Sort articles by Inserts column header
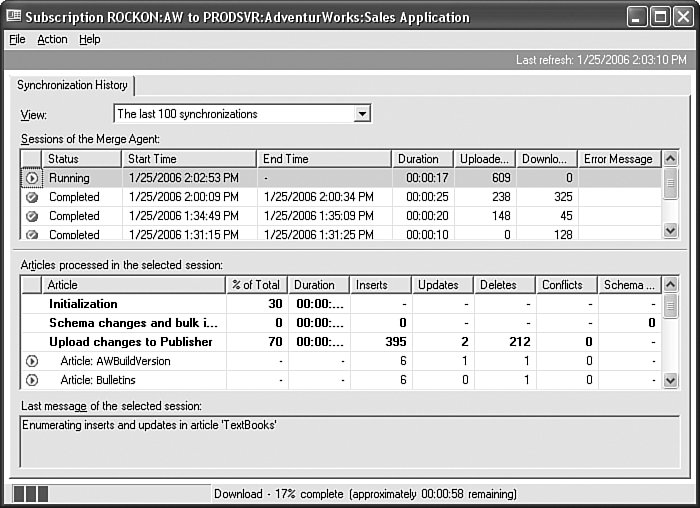Viewport: 700px width, 508px height. tap(380, 285)
